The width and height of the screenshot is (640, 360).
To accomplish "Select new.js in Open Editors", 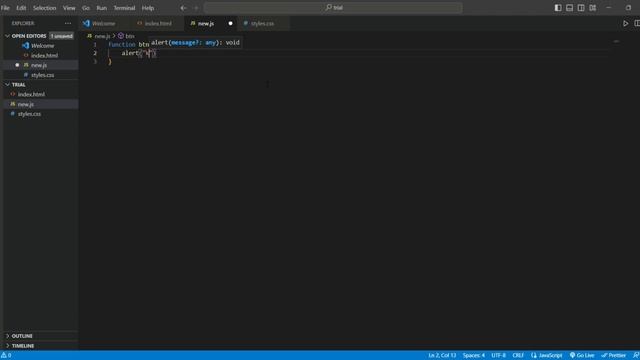I will 39,65.
